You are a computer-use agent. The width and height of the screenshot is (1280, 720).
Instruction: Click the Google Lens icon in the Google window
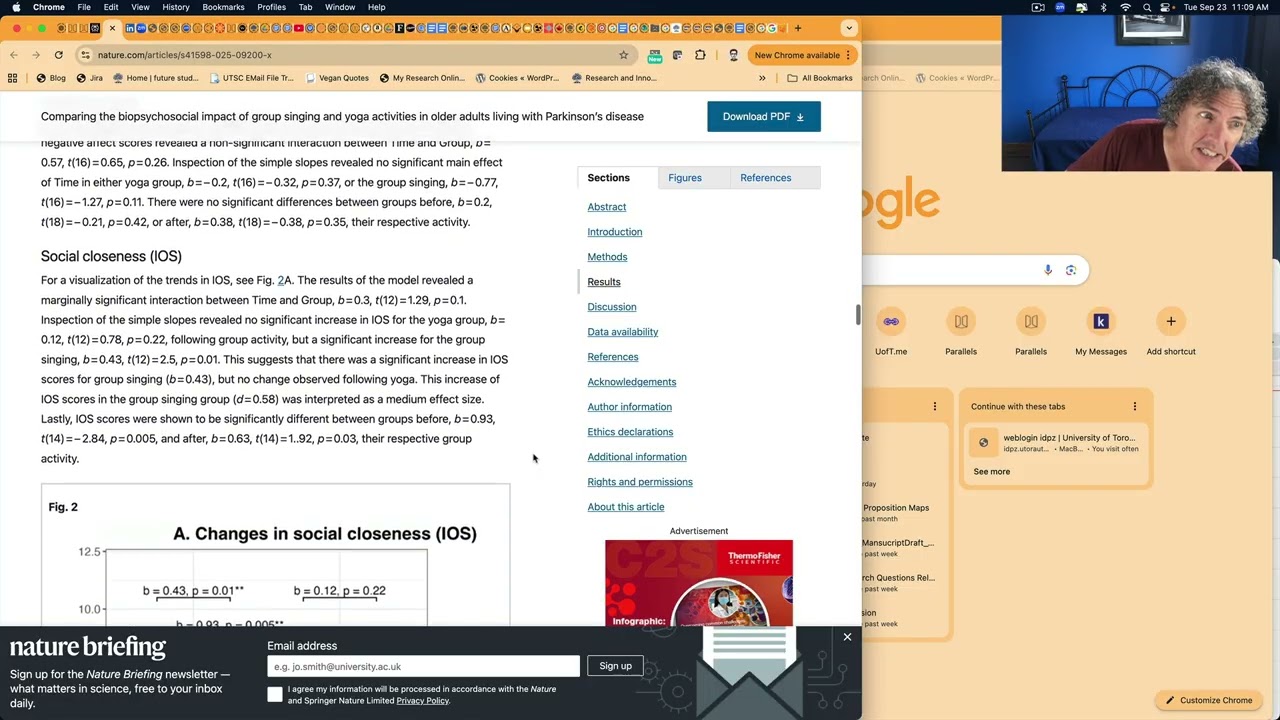pos(1071,270)
